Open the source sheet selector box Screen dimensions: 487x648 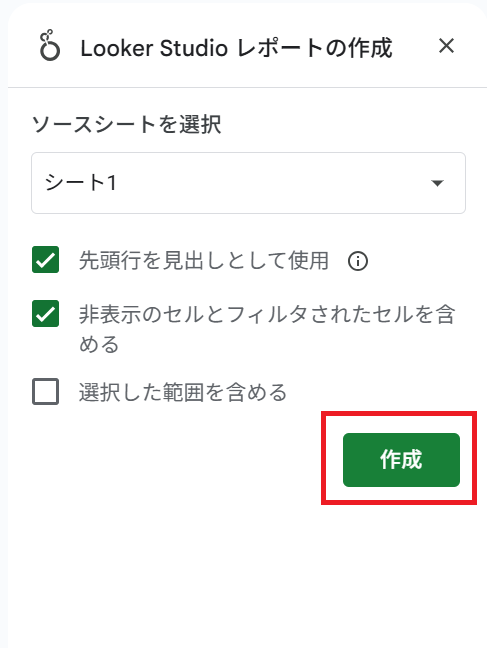click(x=248, y=183)
